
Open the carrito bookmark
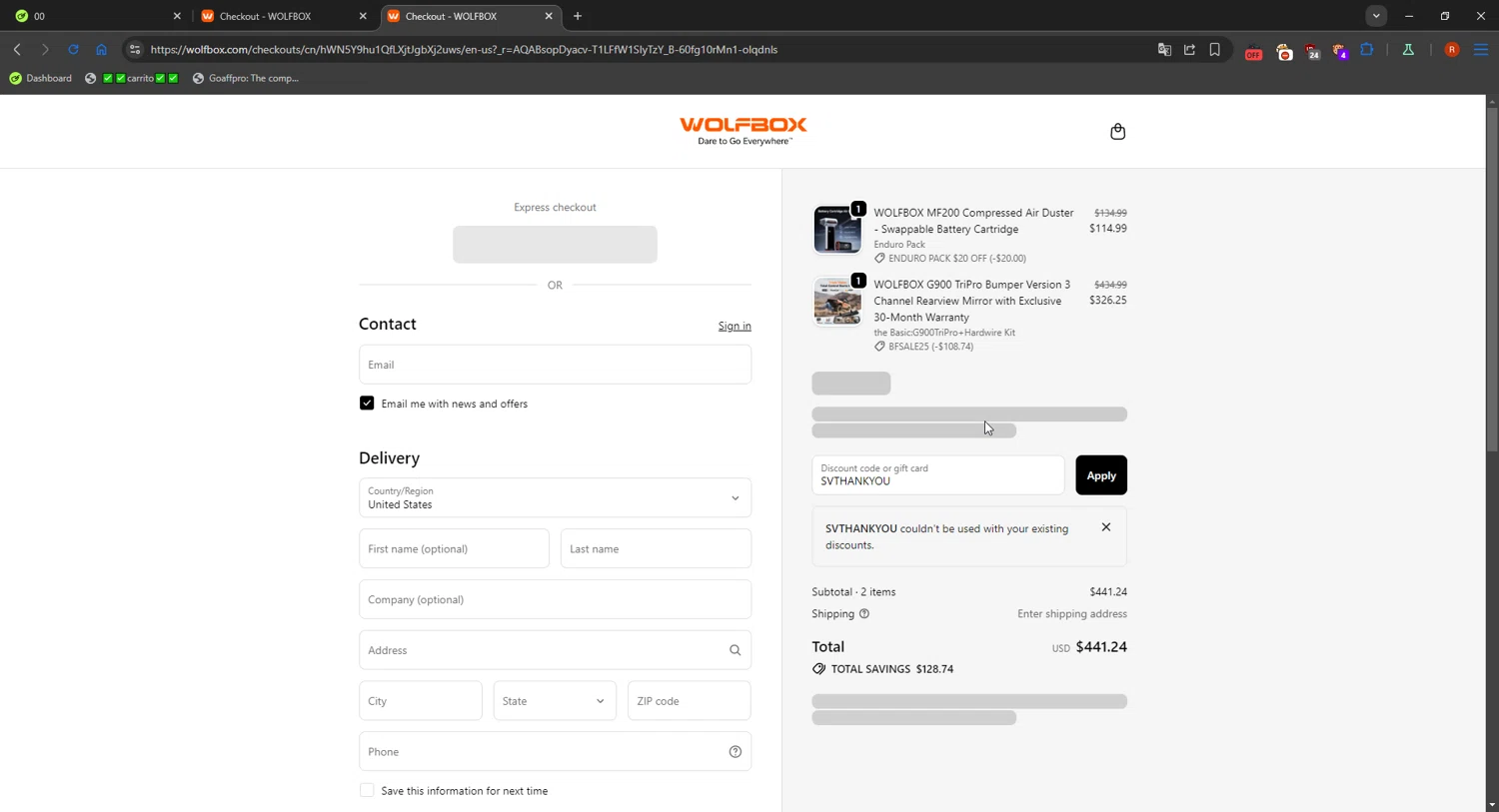[132, 78]
